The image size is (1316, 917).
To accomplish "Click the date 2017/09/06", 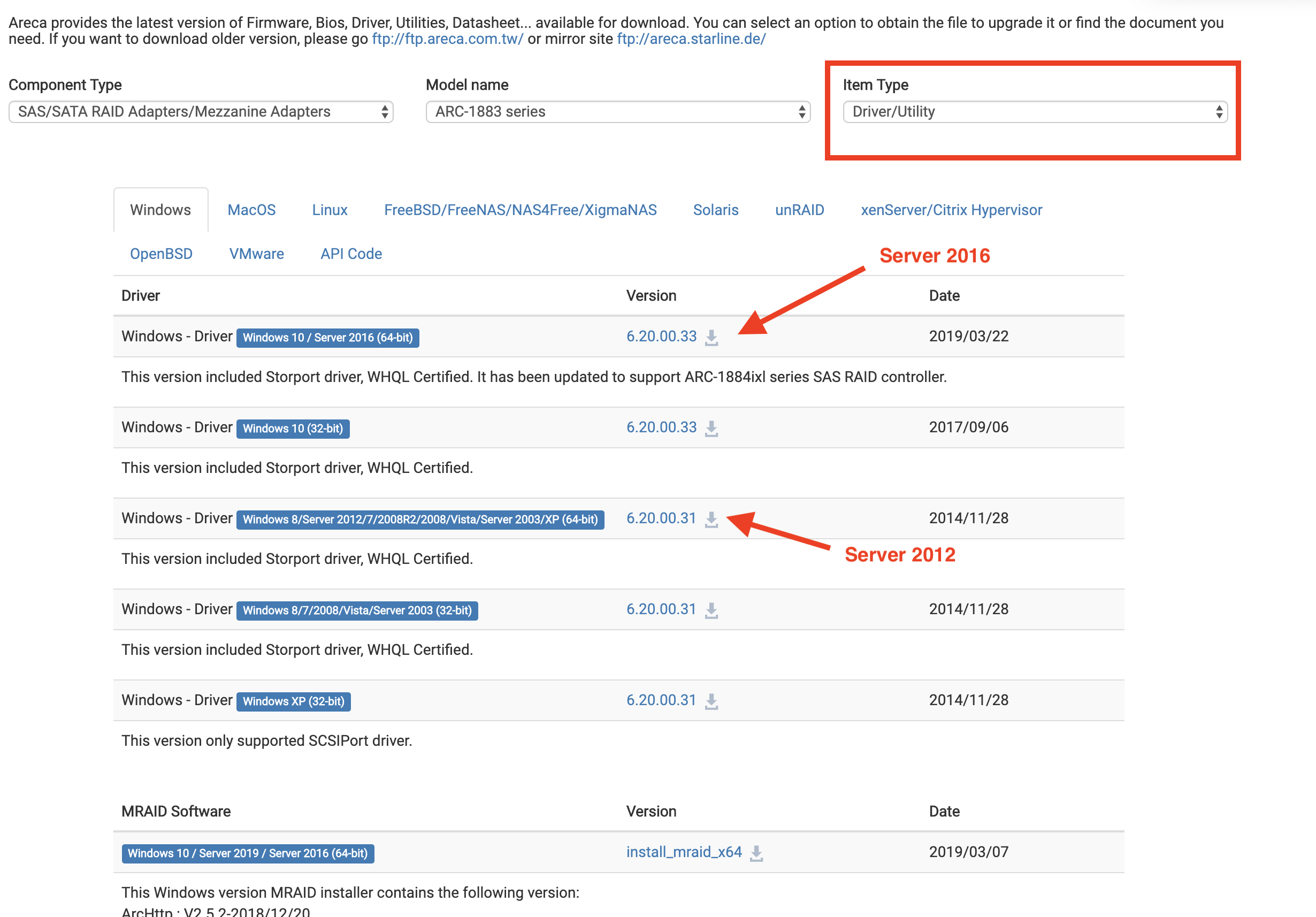I will pyautogui.click(x=969, y=427).
